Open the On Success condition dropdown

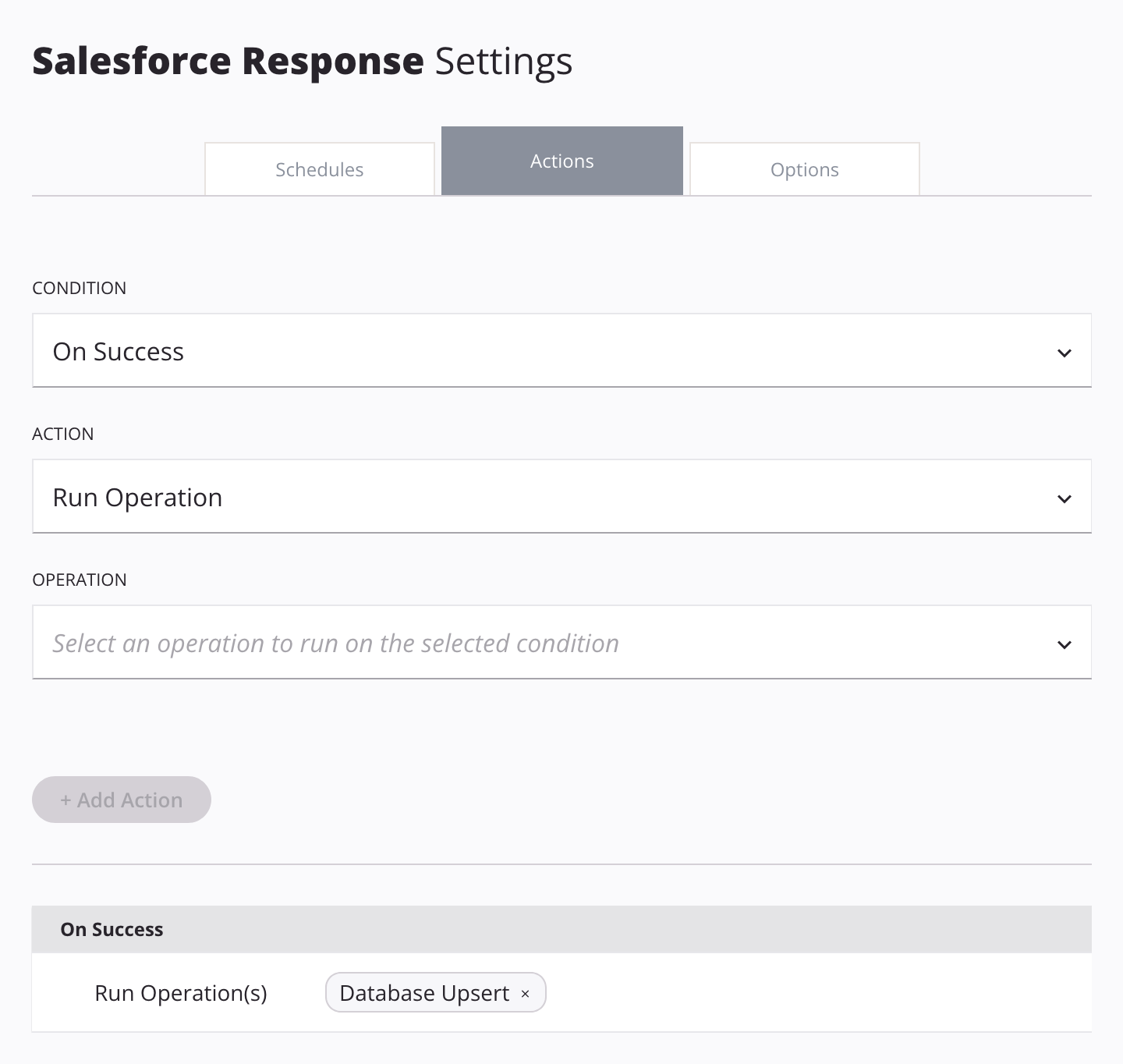click(x=546, y=351)
